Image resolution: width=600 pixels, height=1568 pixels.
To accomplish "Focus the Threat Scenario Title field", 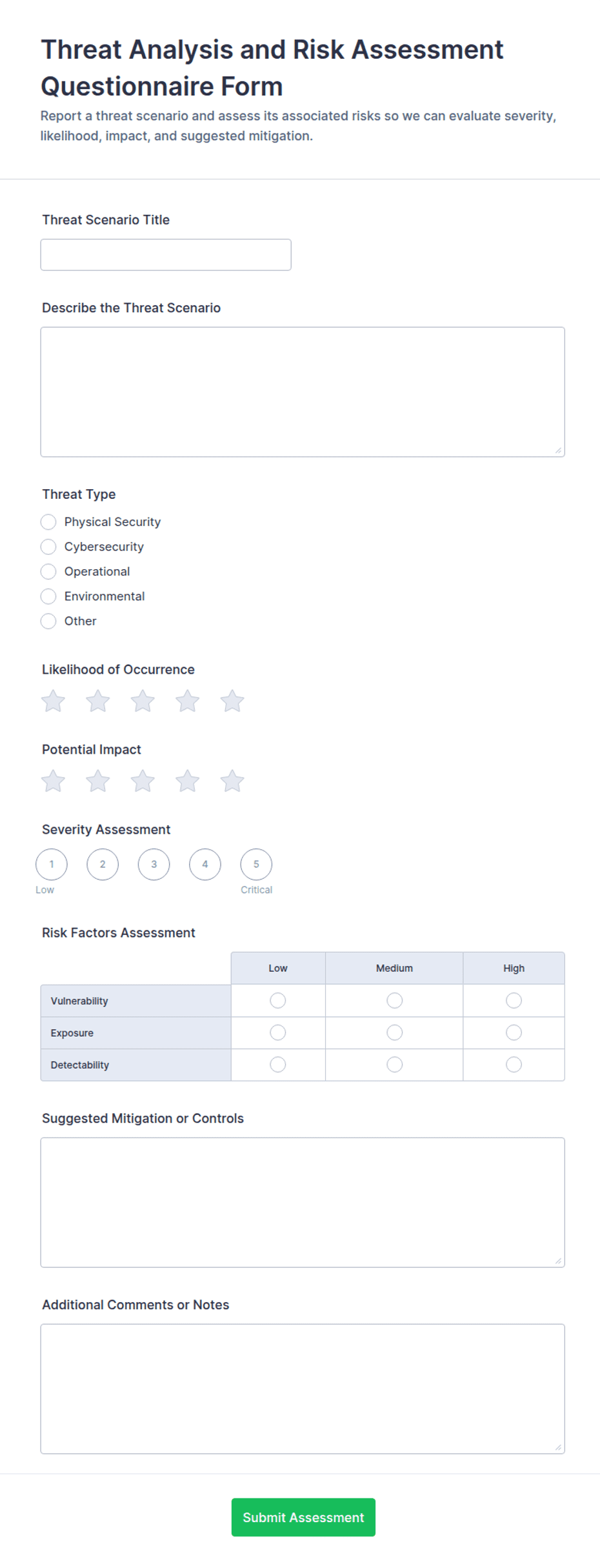I will [166, 255].
